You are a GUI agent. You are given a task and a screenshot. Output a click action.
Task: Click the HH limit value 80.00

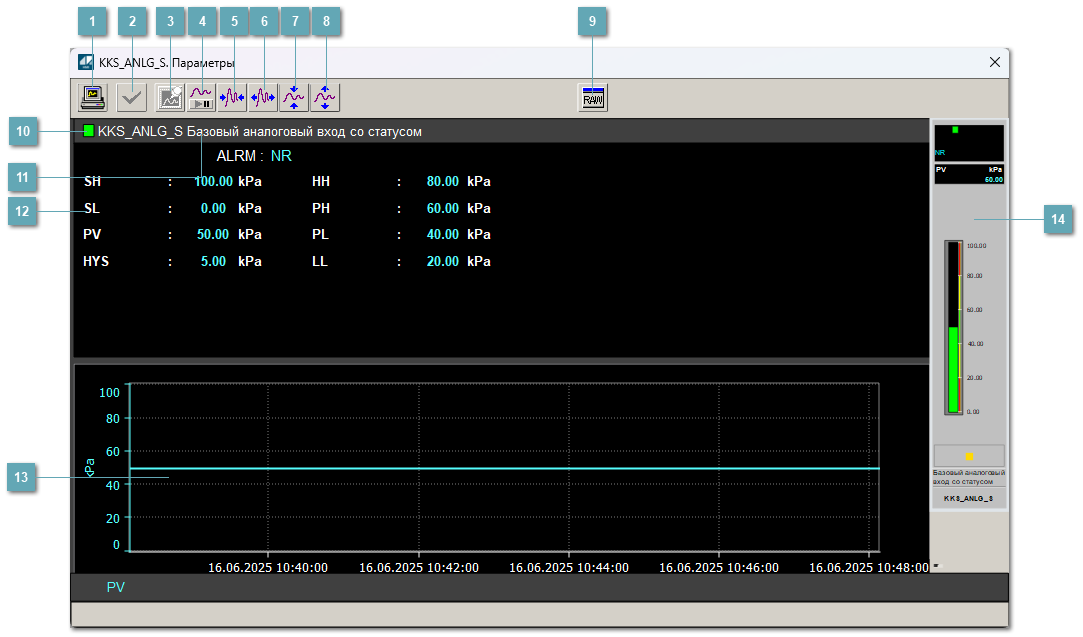(442, 182)
